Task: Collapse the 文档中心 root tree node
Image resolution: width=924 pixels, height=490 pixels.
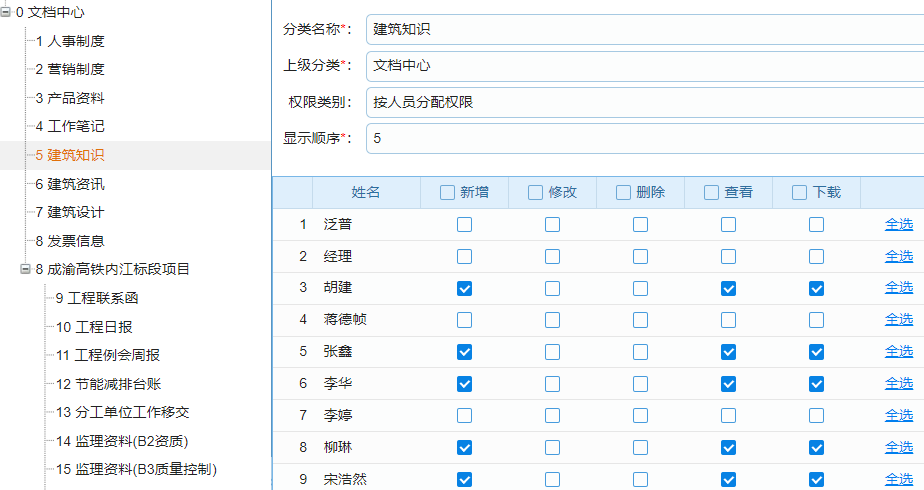Action: click(6, 12)
